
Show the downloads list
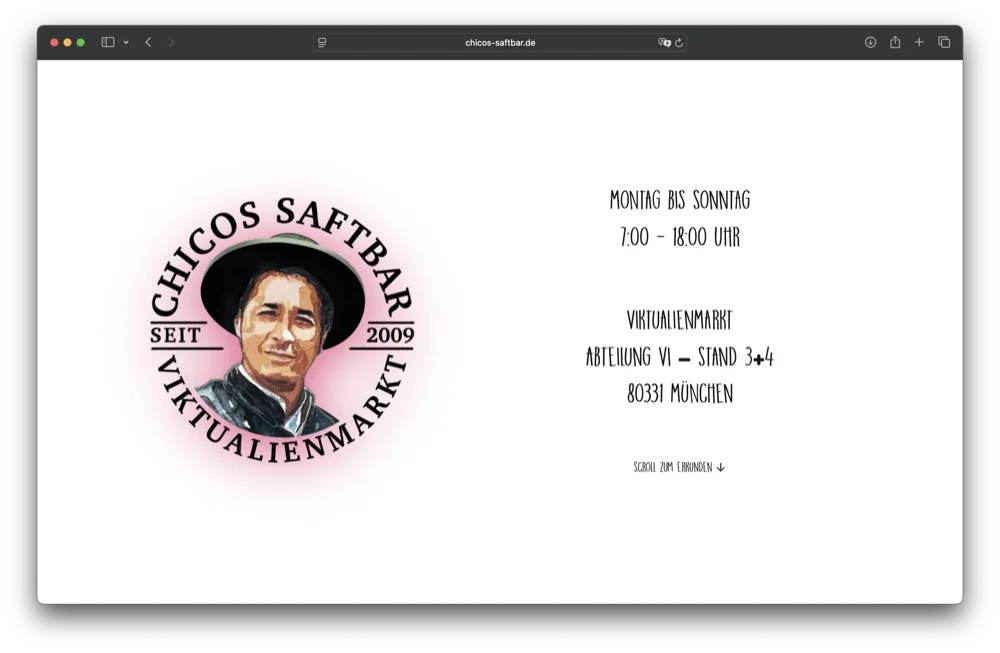(x=870, y=42)
